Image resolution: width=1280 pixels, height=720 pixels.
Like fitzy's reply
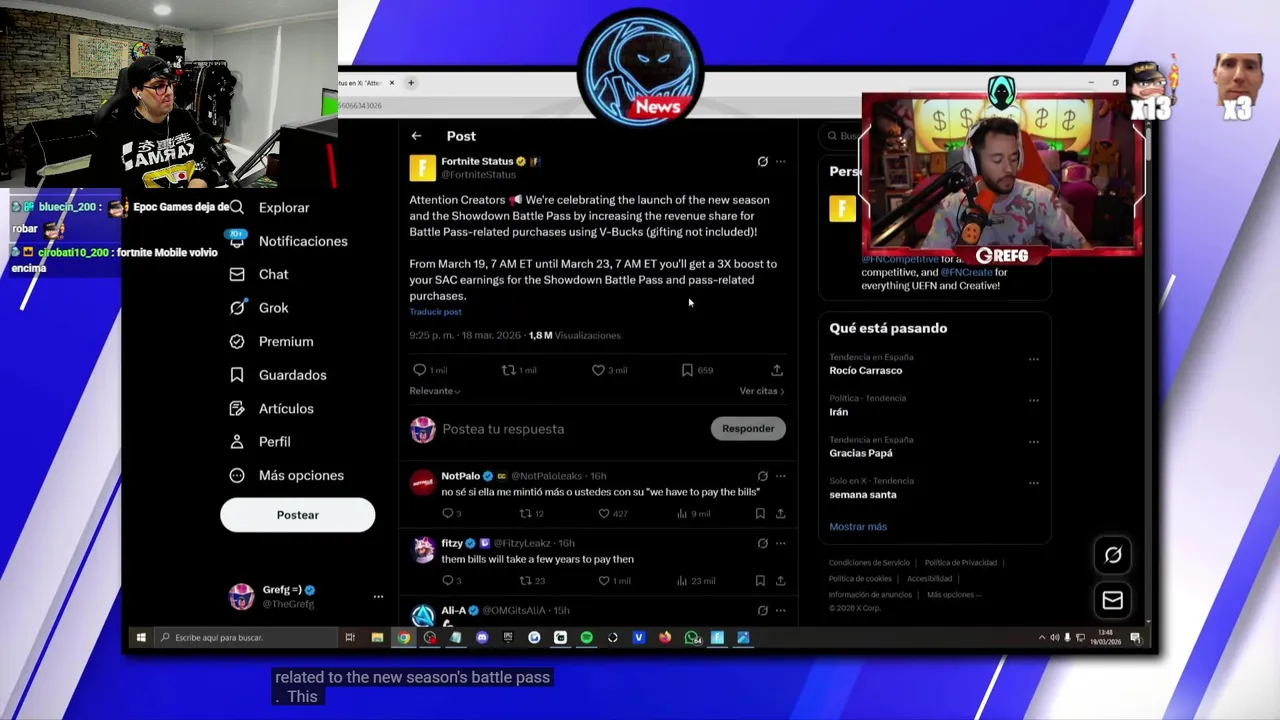tap(603, 581)
